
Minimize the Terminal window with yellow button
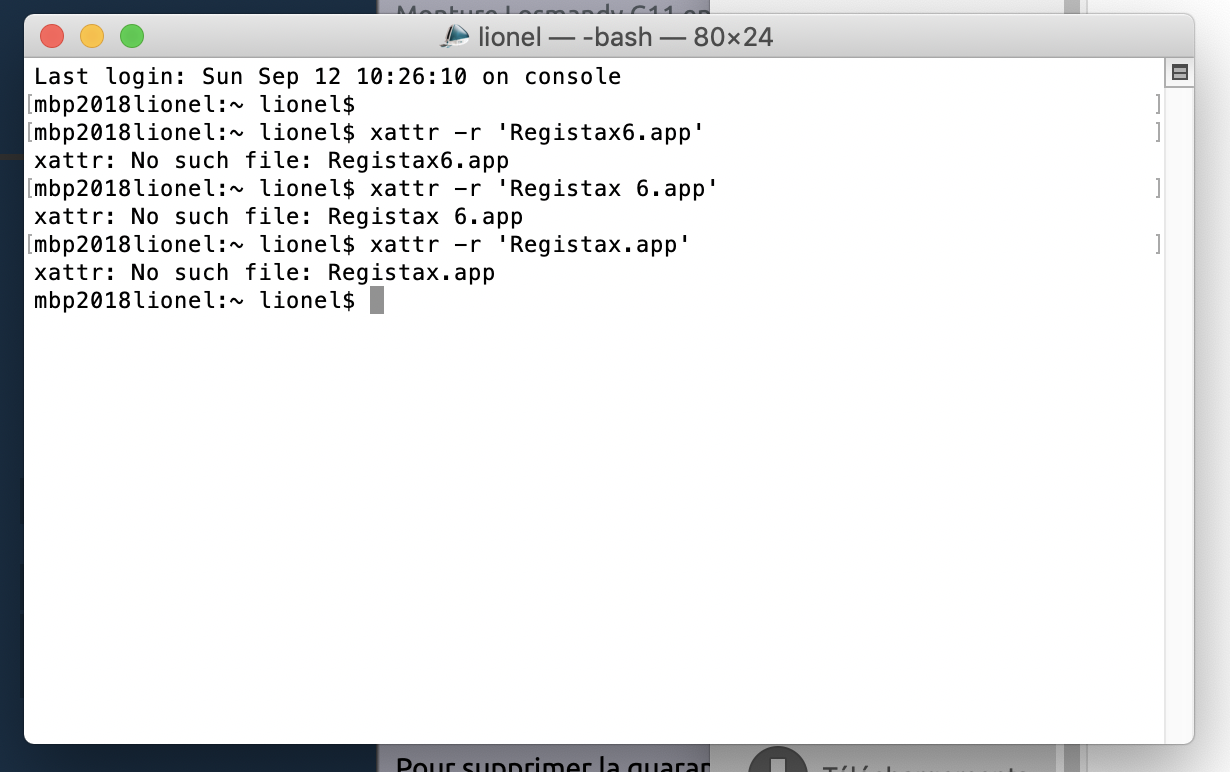92,37
